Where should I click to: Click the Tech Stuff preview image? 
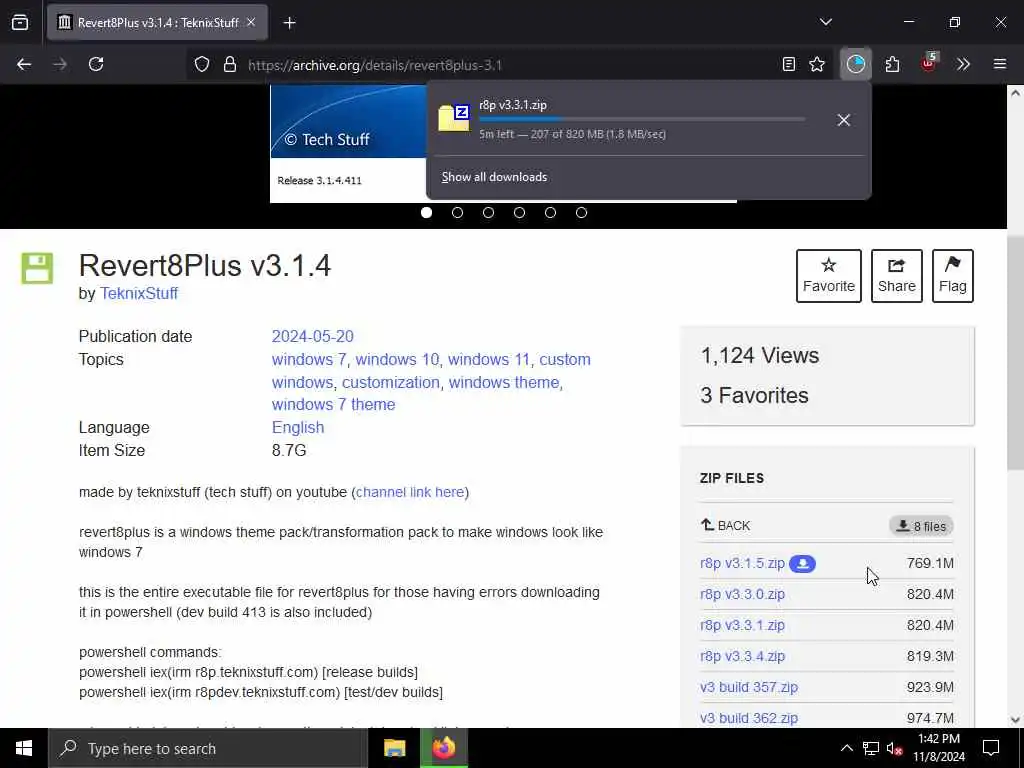coord(348,144)
